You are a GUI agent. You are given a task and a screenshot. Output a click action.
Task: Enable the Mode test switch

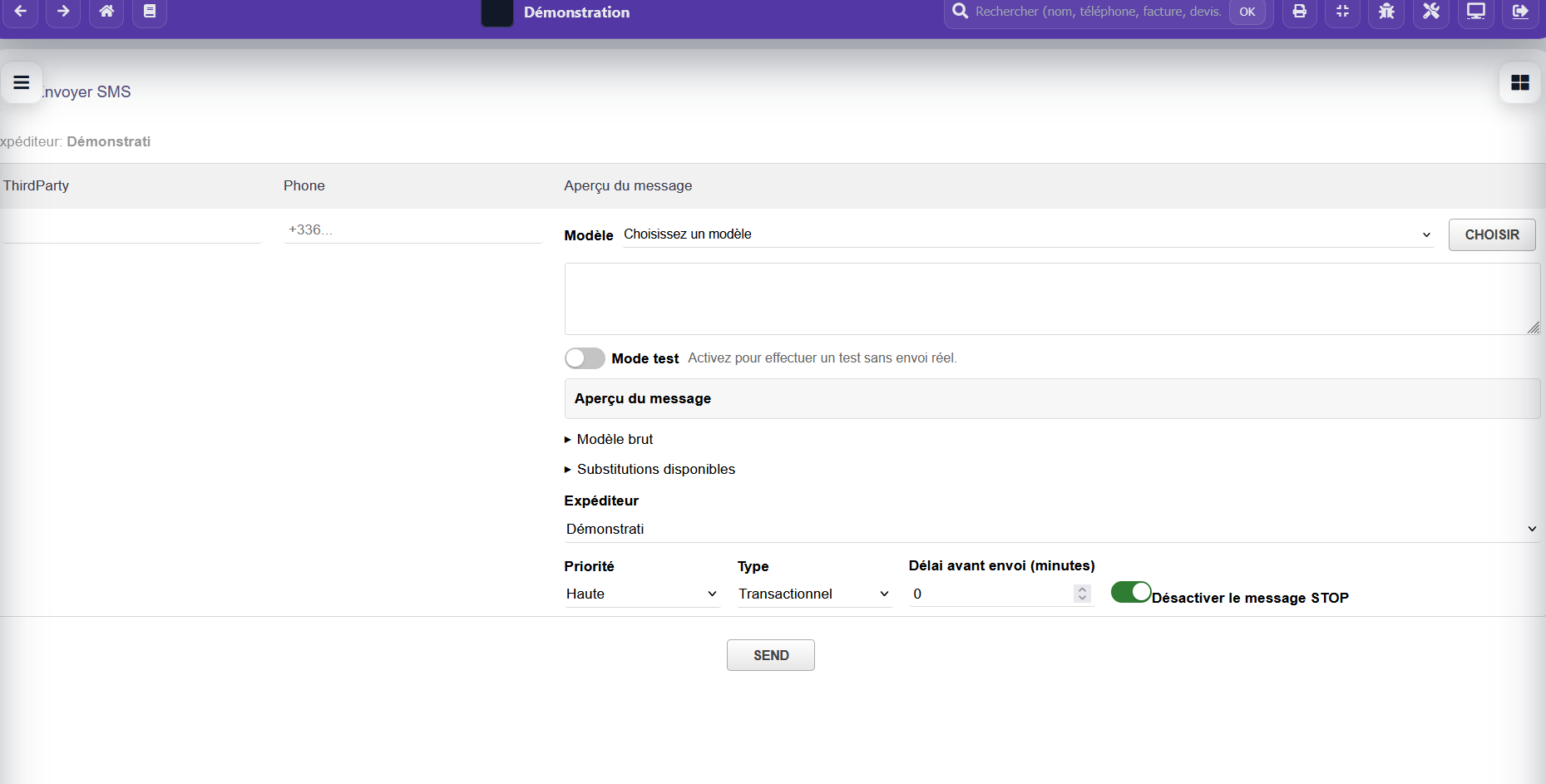(x=585, y=358)
